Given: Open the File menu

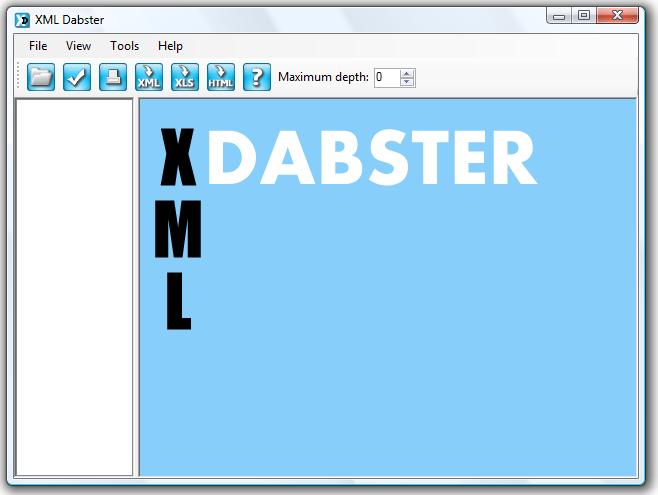Looking at the screenshot, I should 38,46.
